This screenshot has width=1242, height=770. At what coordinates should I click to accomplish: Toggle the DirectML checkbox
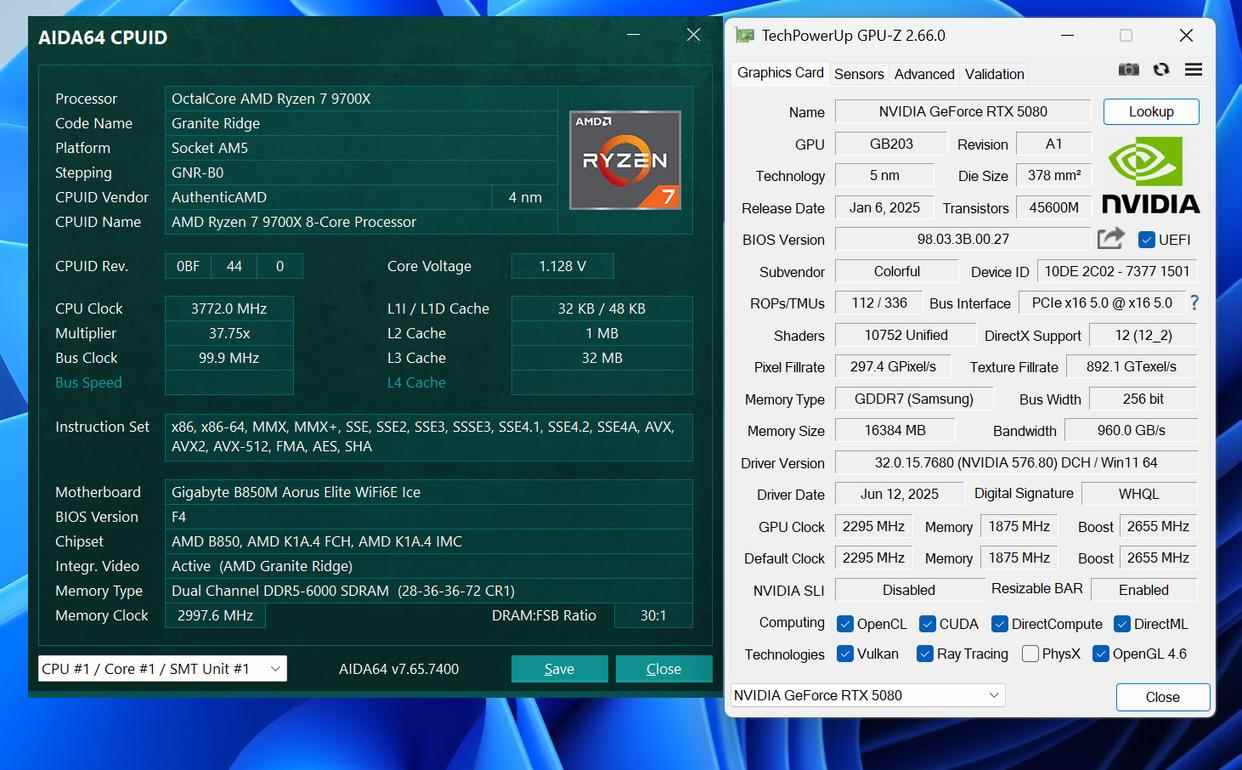coord(1122,624)
